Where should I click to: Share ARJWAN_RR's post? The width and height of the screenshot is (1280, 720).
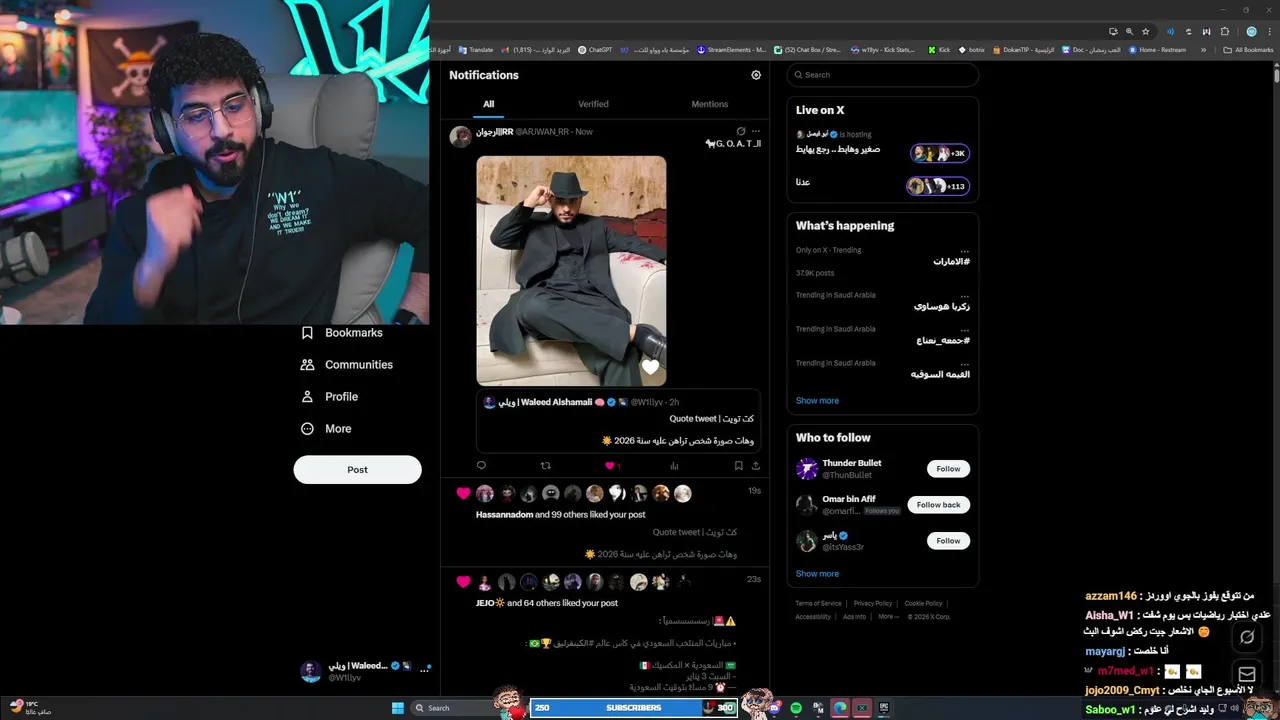[x=755, y=465]
